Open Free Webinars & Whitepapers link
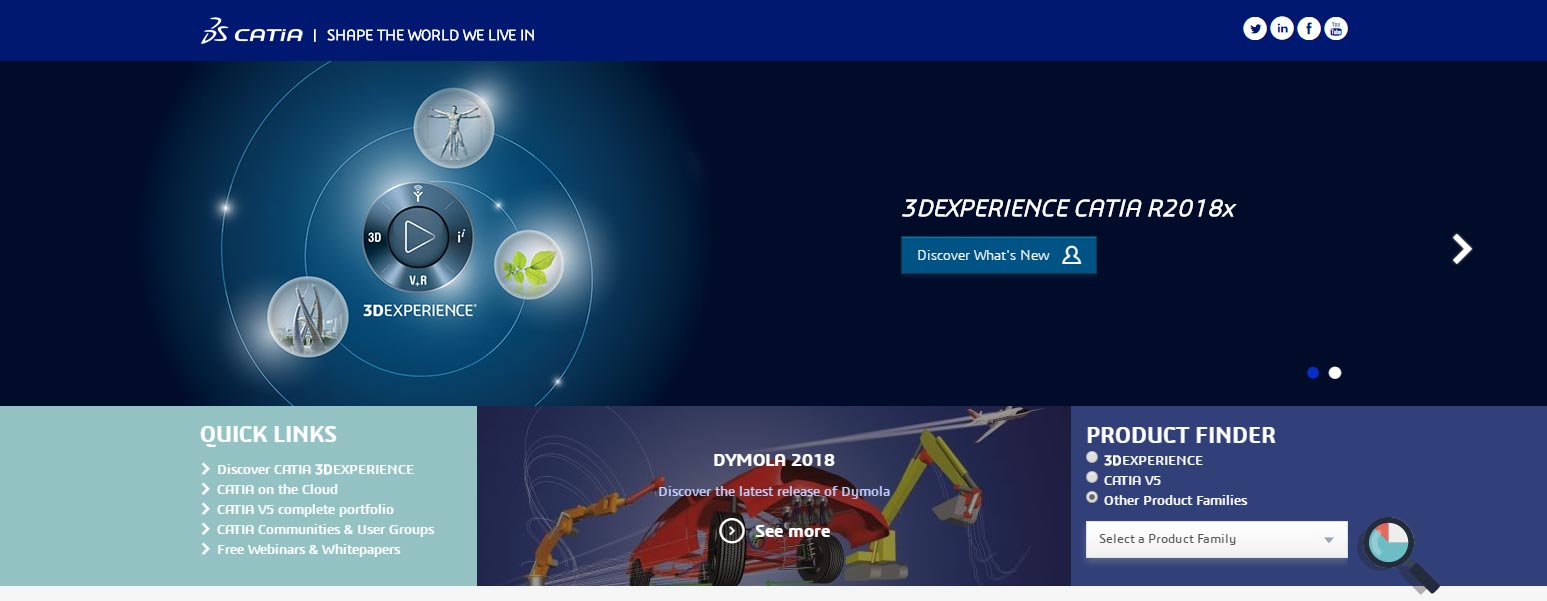 coord(308,549)
